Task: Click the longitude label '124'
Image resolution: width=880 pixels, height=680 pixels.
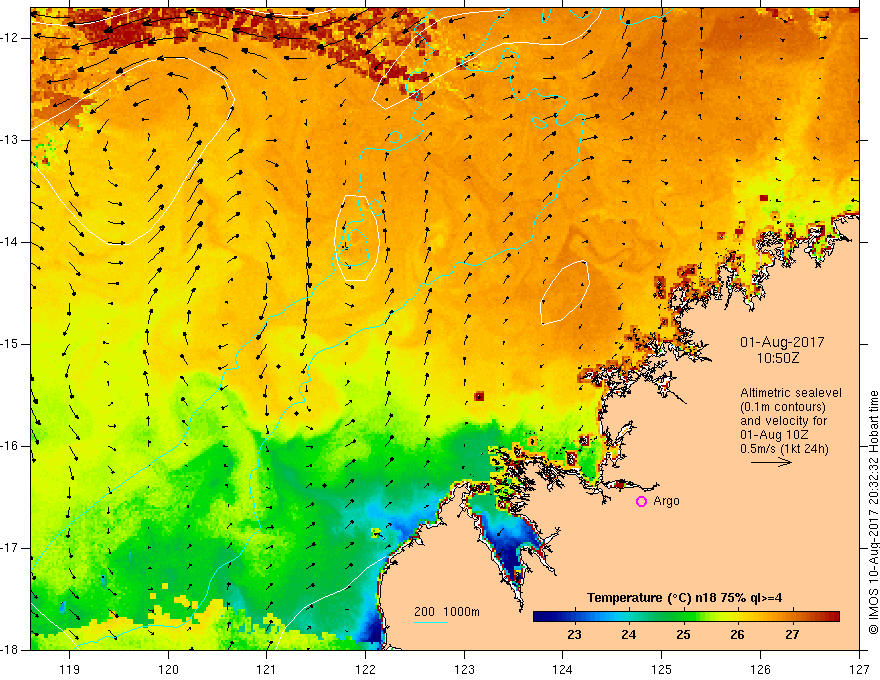Action: tap(563, 669)
